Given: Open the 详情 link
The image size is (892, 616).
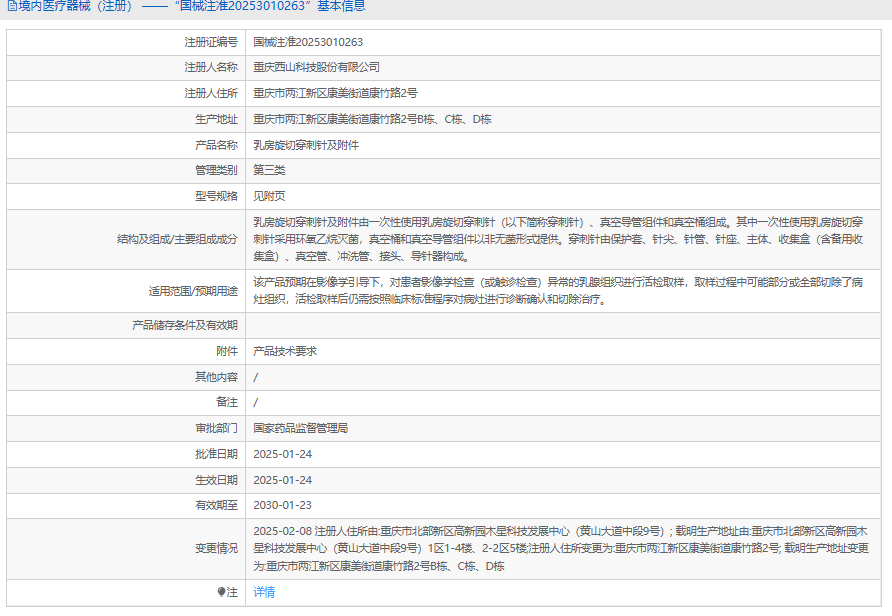Looking at the screenshot, I should click(264, 592).
